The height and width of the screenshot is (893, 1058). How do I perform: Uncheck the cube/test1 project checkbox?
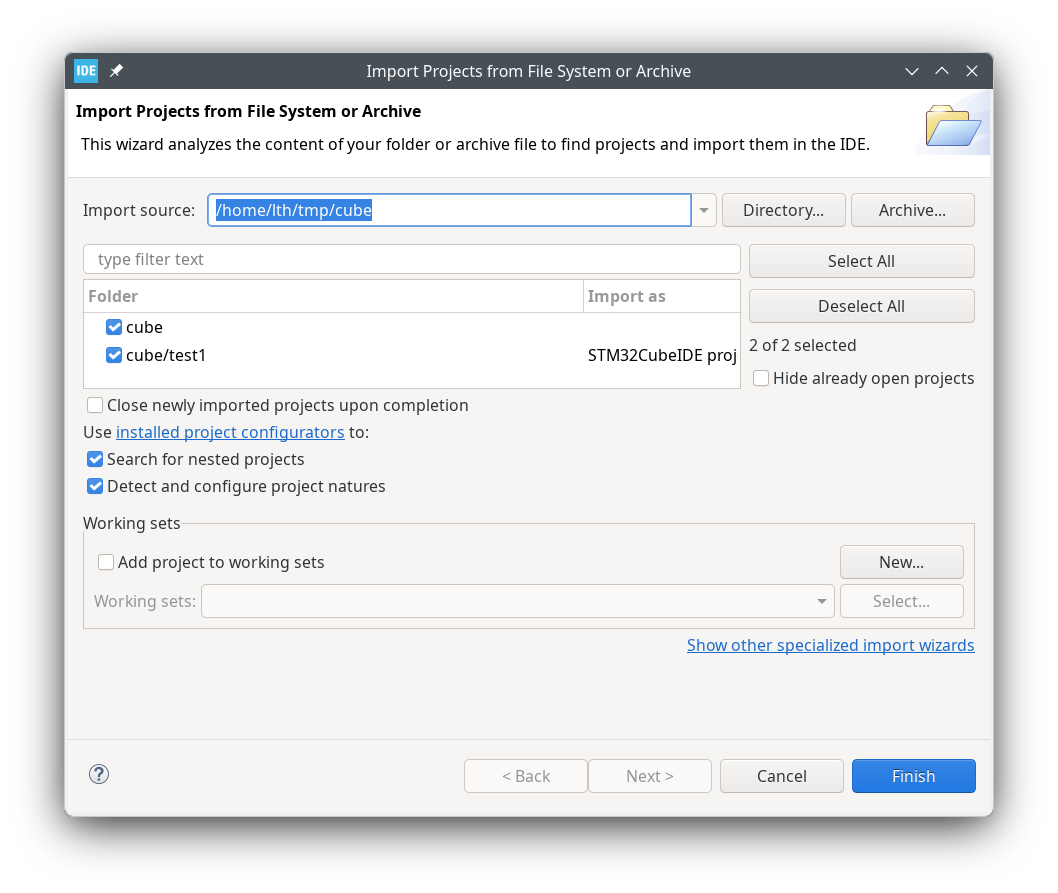point(114,355)
